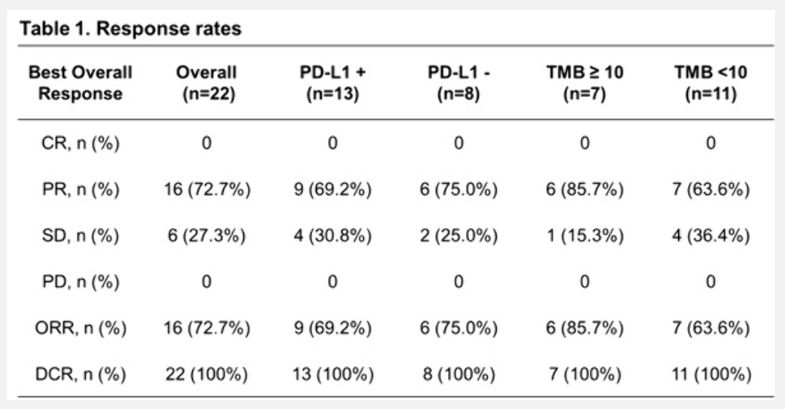Screen dimensions: 785x409
Task: Select the 'Best Overall Response' column header
Action: (80, 82)
